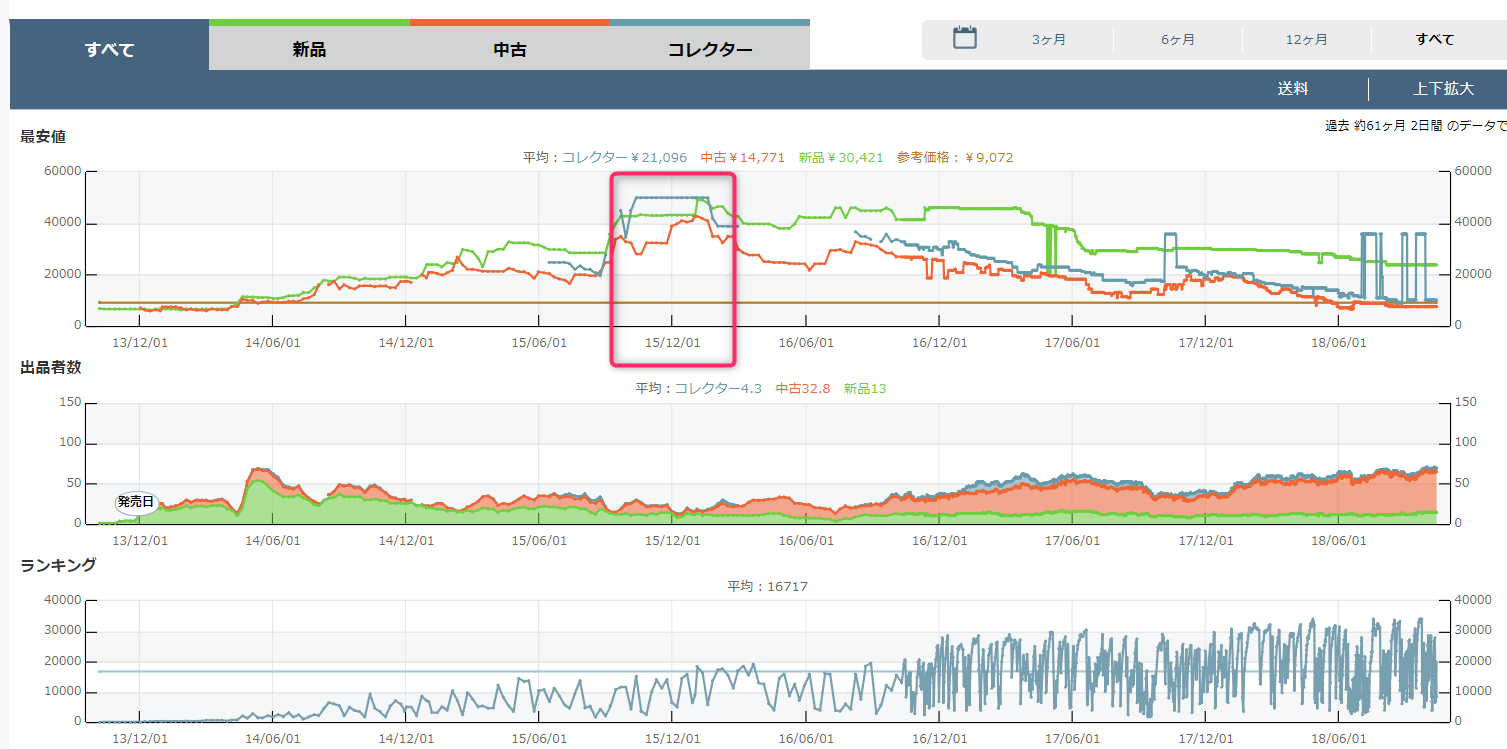1507x749 pixels.
Task: Toggle 新品 ¥30,421 legend in price chart
Action: (840, 157)
